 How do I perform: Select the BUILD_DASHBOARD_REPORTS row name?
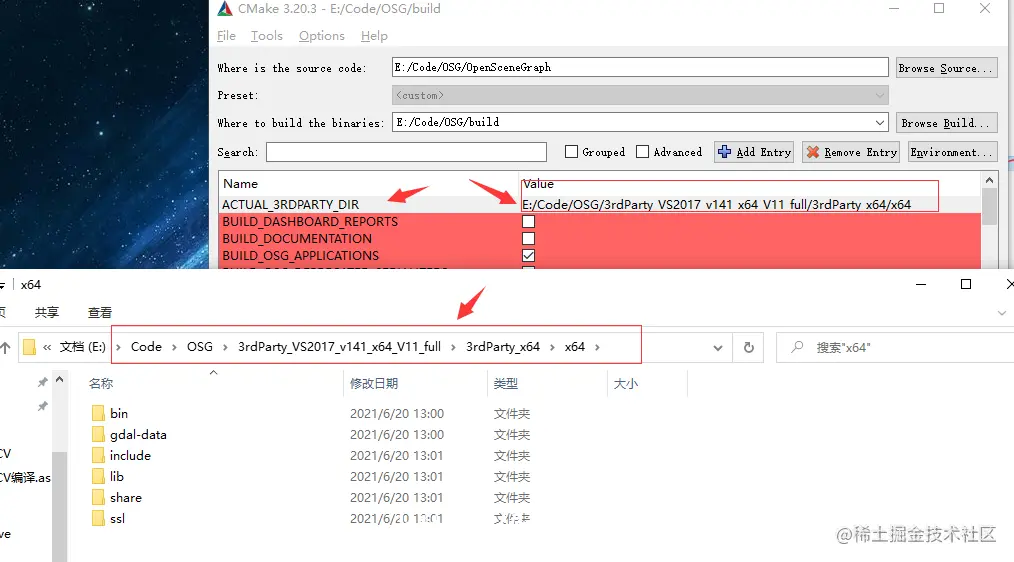click(310, 221)
